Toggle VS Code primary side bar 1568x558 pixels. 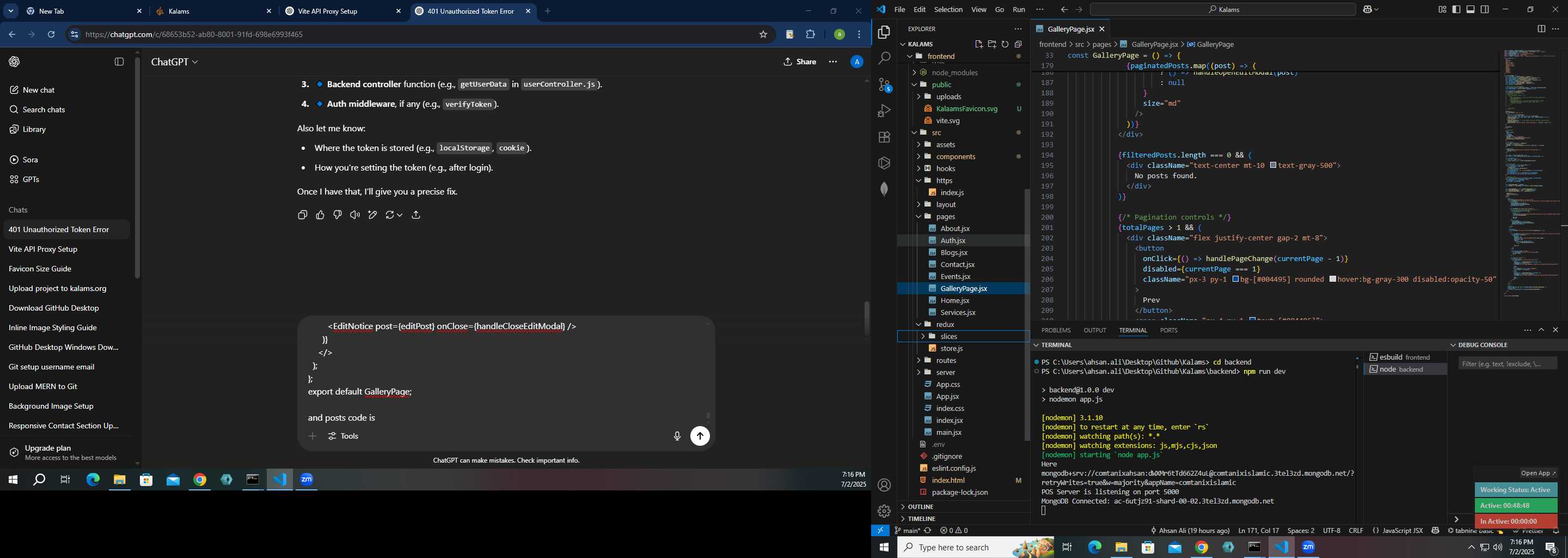coord(1456,9)
